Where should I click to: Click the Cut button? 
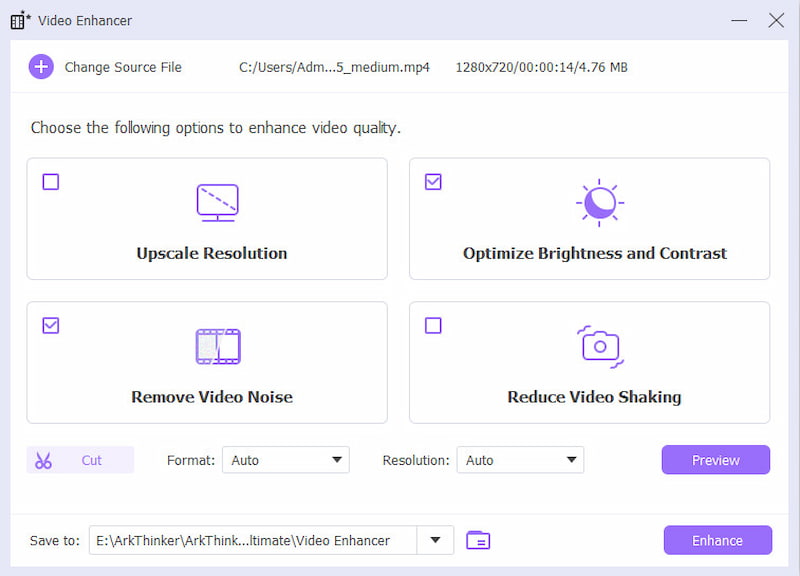point(80,460)
